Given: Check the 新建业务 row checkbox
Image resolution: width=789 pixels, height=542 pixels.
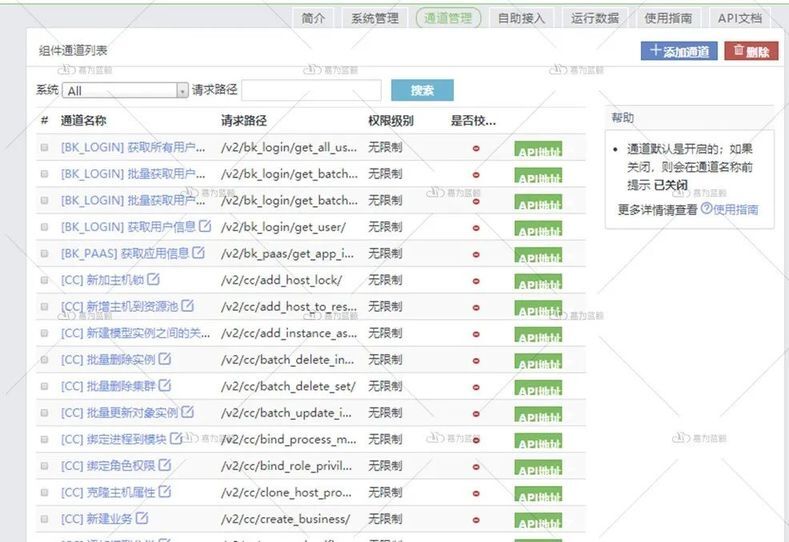Looking at the screenshot, I should (x=44, y=519).
